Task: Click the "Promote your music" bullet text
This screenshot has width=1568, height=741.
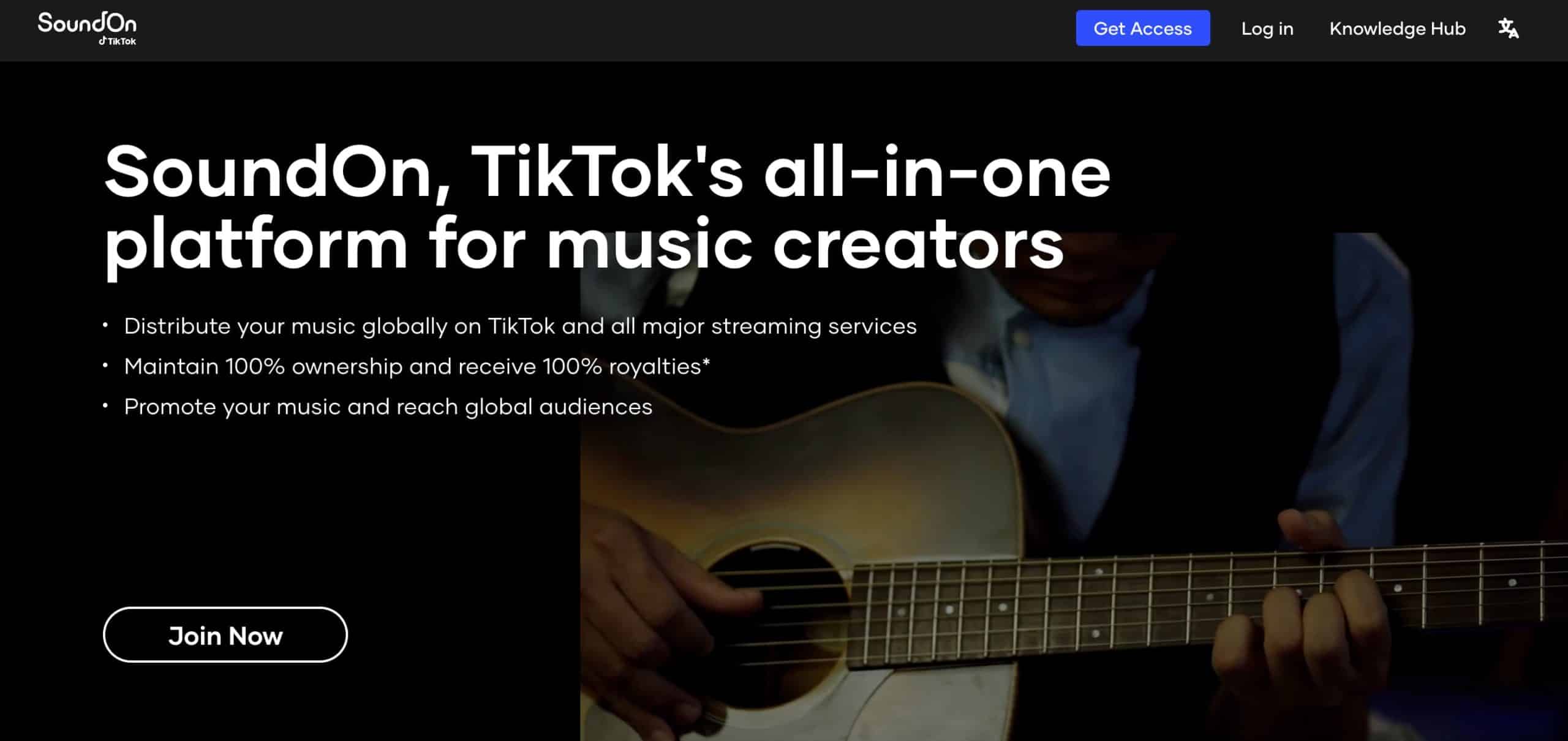Action: click(x=388, y=407)
